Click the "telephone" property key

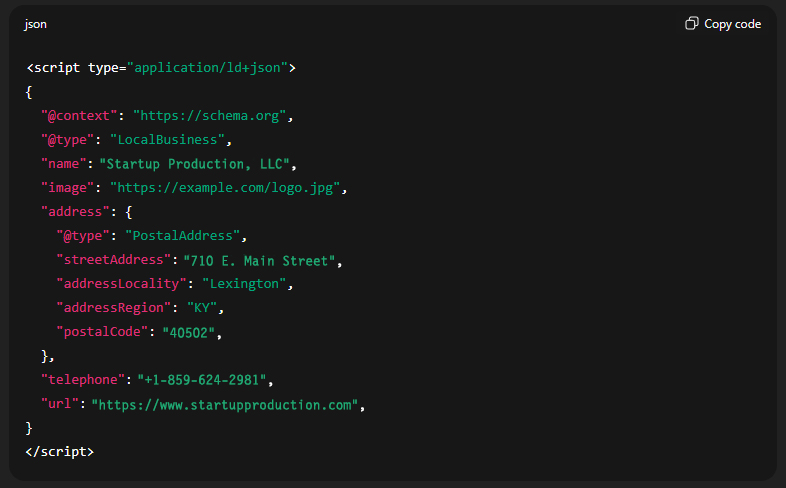click(x=83, y=380)
